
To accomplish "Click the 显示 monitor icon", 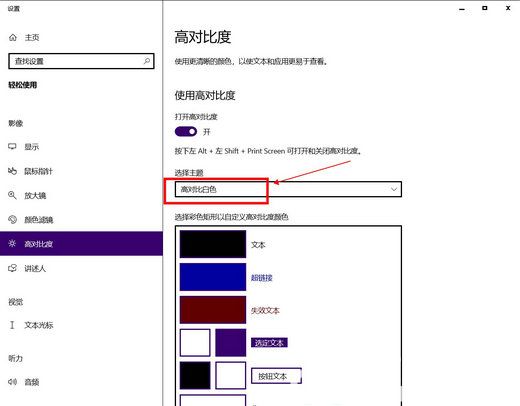I will pyautogui.click(x=12, y=147).
